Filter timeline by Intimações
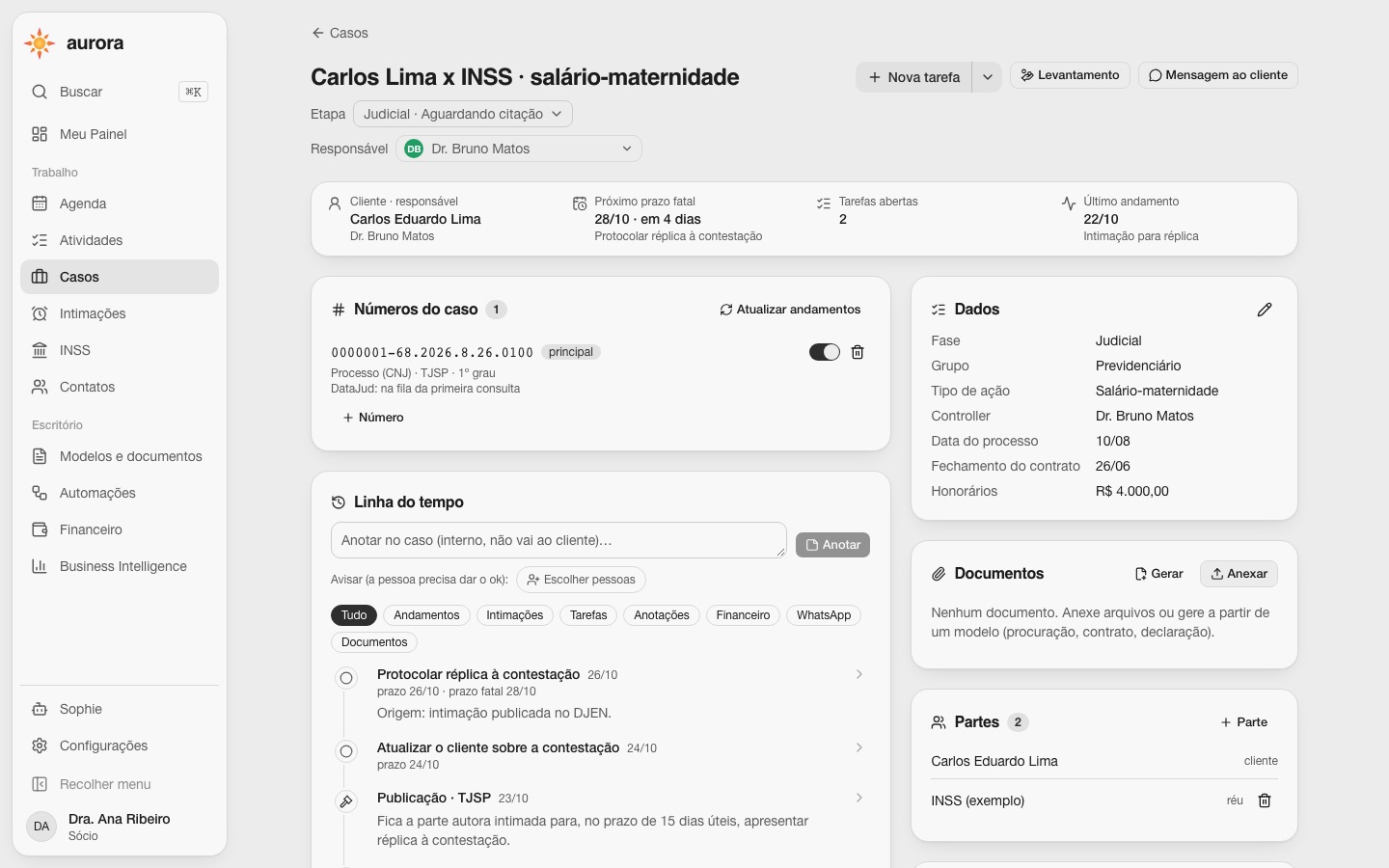The image size is (1389, 868). coord(515,615)
